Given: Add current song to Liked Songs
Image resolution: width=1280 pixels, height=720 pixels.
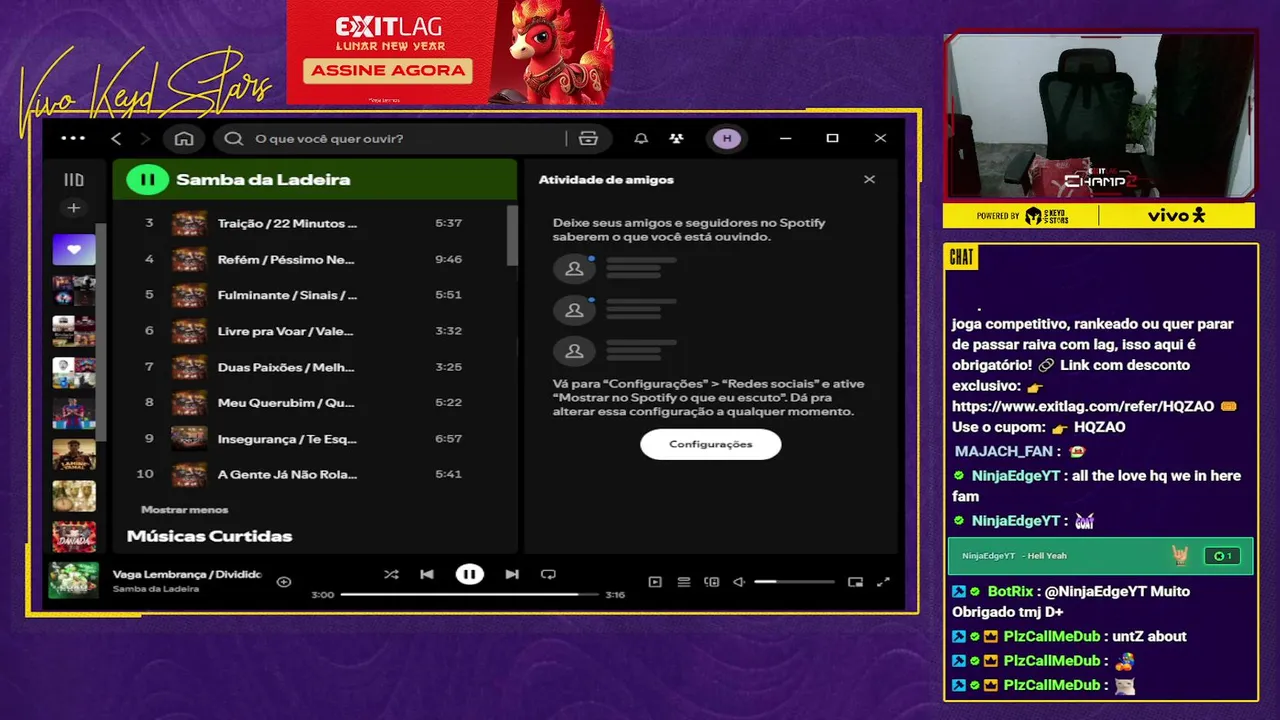Looking at the screenshot, I should click(x=284, y=581).
